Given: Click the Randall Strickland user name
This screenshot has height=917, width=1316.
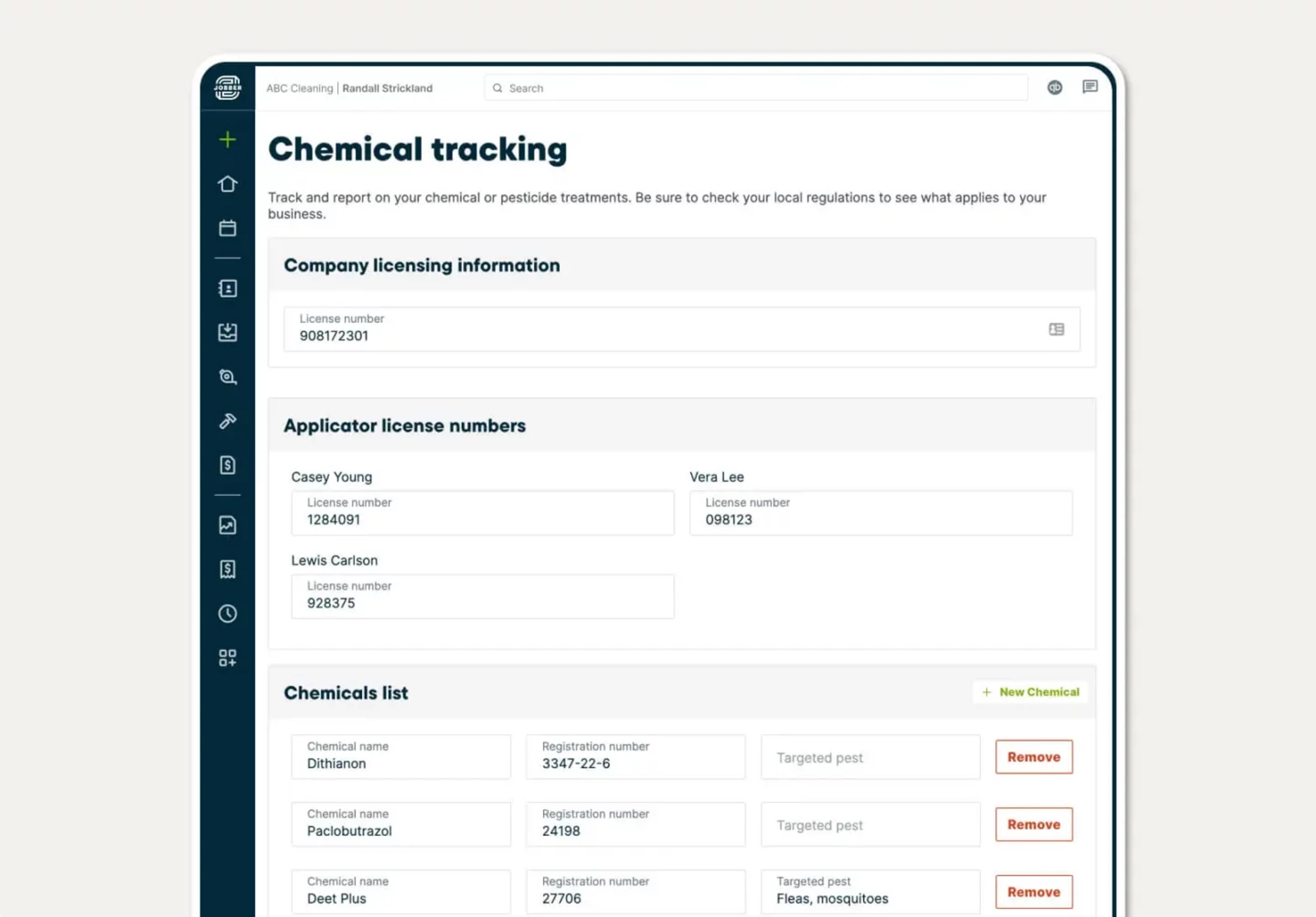Looking at the screenshot, I should point(388,88).
